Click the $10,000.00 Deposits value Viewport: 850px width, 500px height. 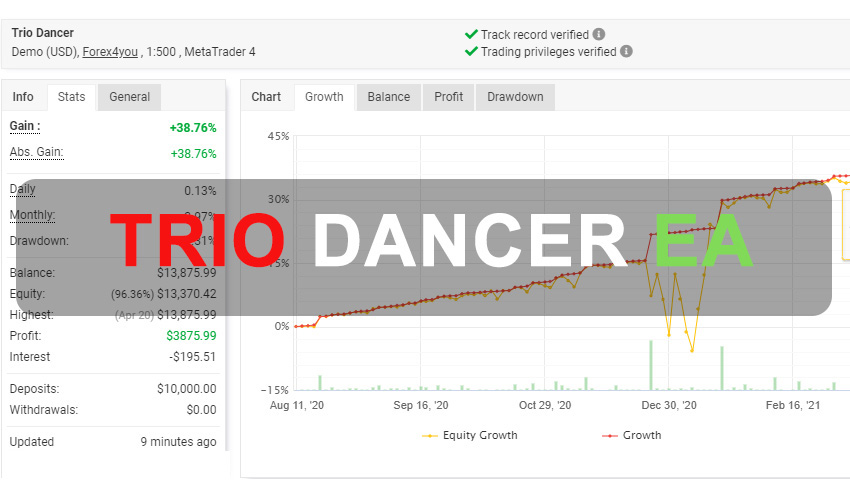point(186,389)
